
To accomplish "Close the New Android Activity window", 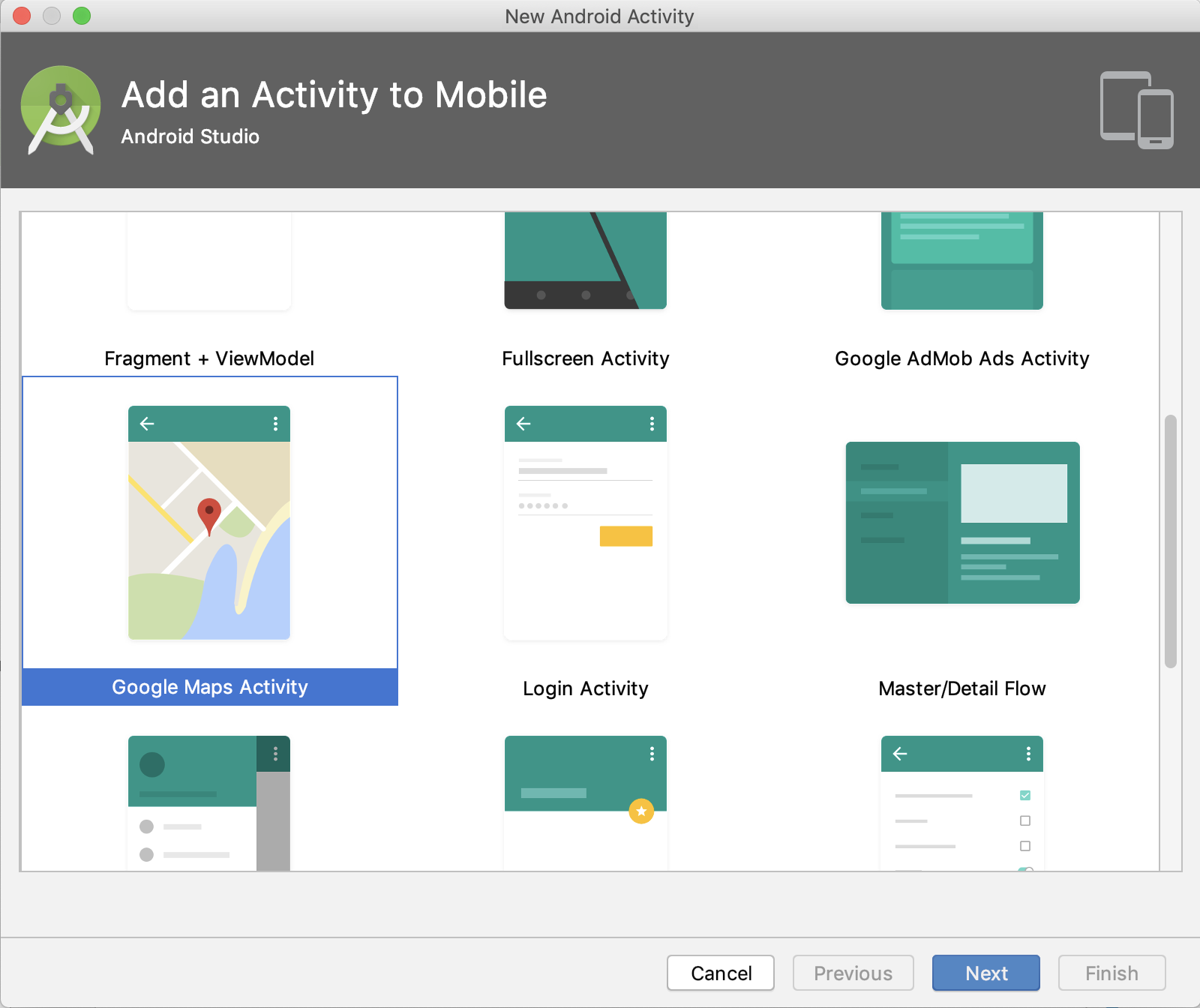I will (x=22, y=16).
